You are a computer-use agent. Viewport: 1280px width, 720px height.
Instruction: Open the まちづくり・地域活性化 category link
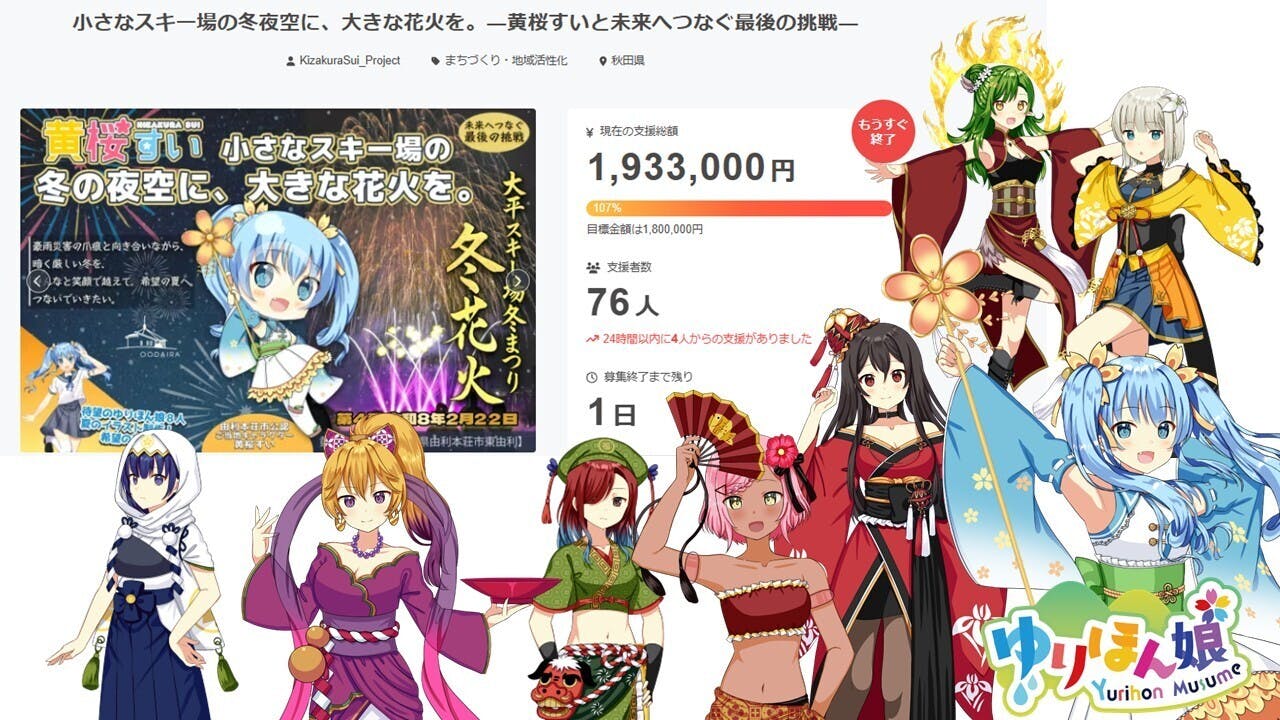point(505,61)
